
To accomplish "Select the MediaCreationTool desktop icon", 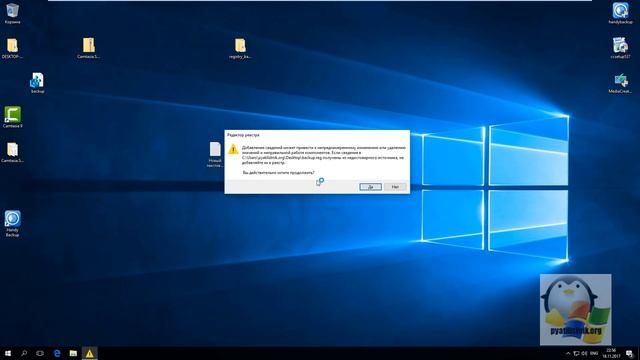I will click(x=620, y=83).
